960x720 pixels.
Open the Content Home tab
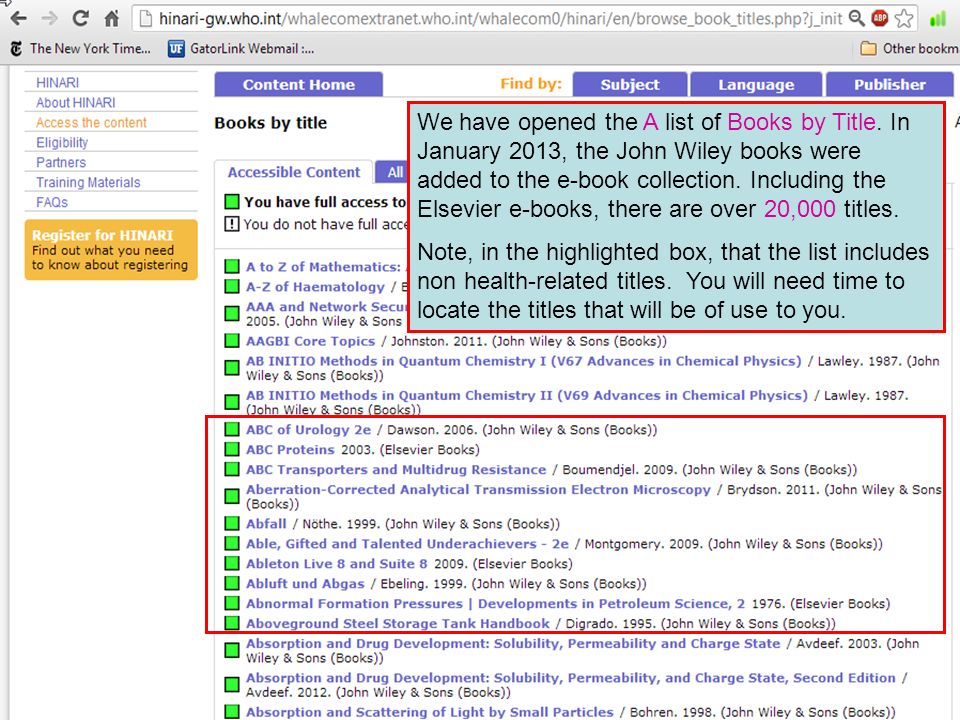[298, 84]
